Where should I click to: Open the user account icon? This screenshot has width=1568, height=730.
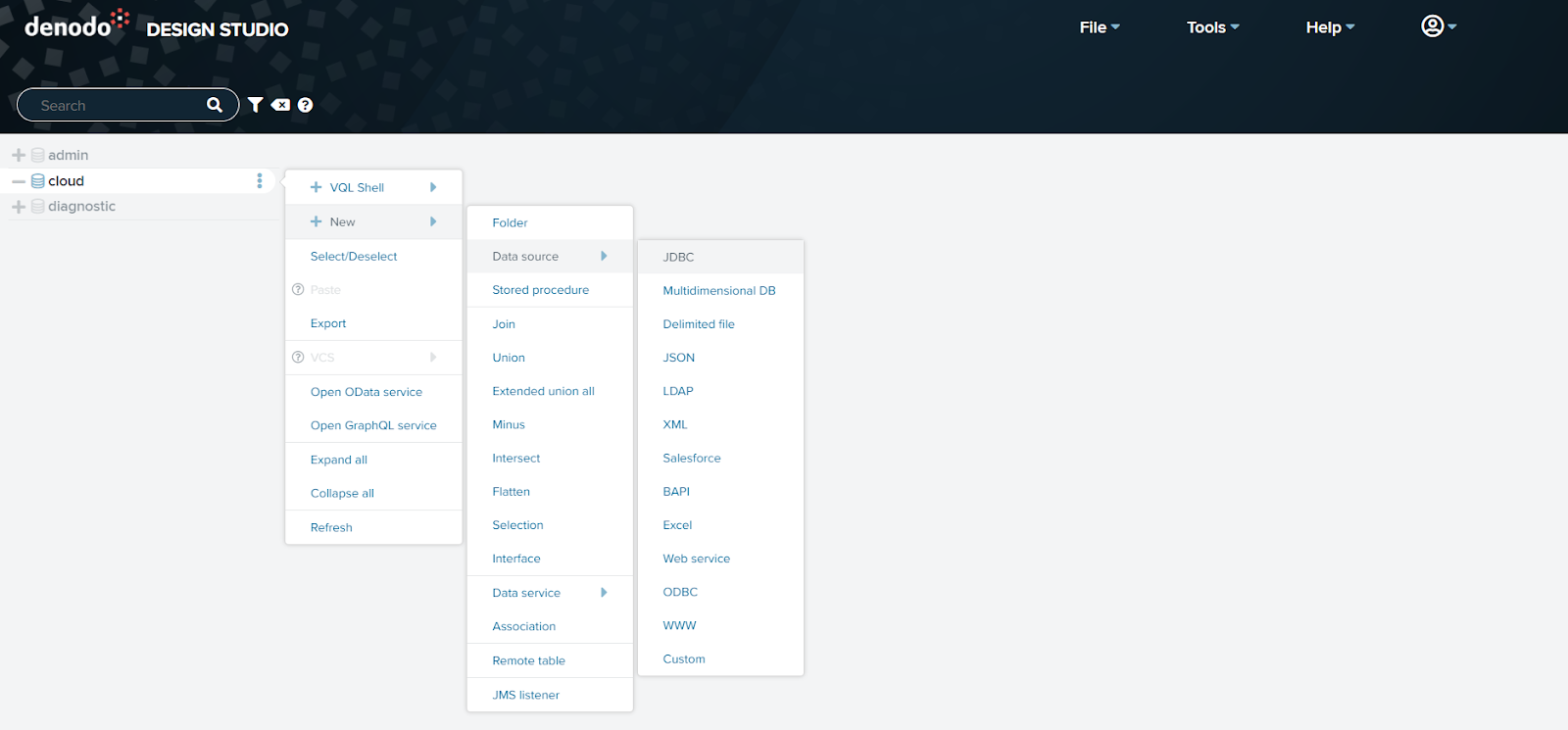pyautogui.click(x=1433, y=26)
